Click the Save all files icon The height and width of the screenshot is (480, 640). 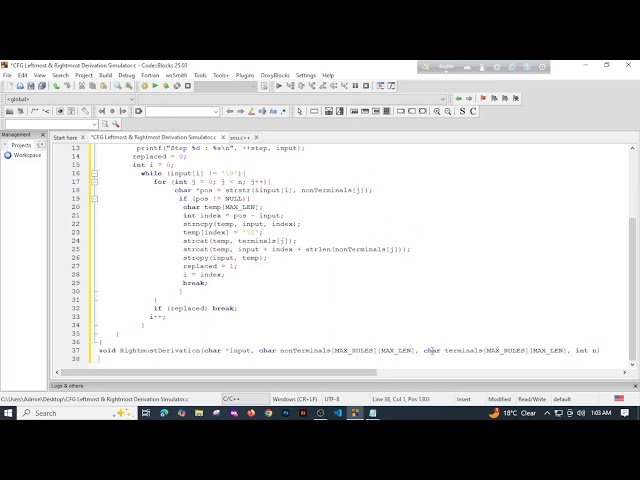click(42, 86)
